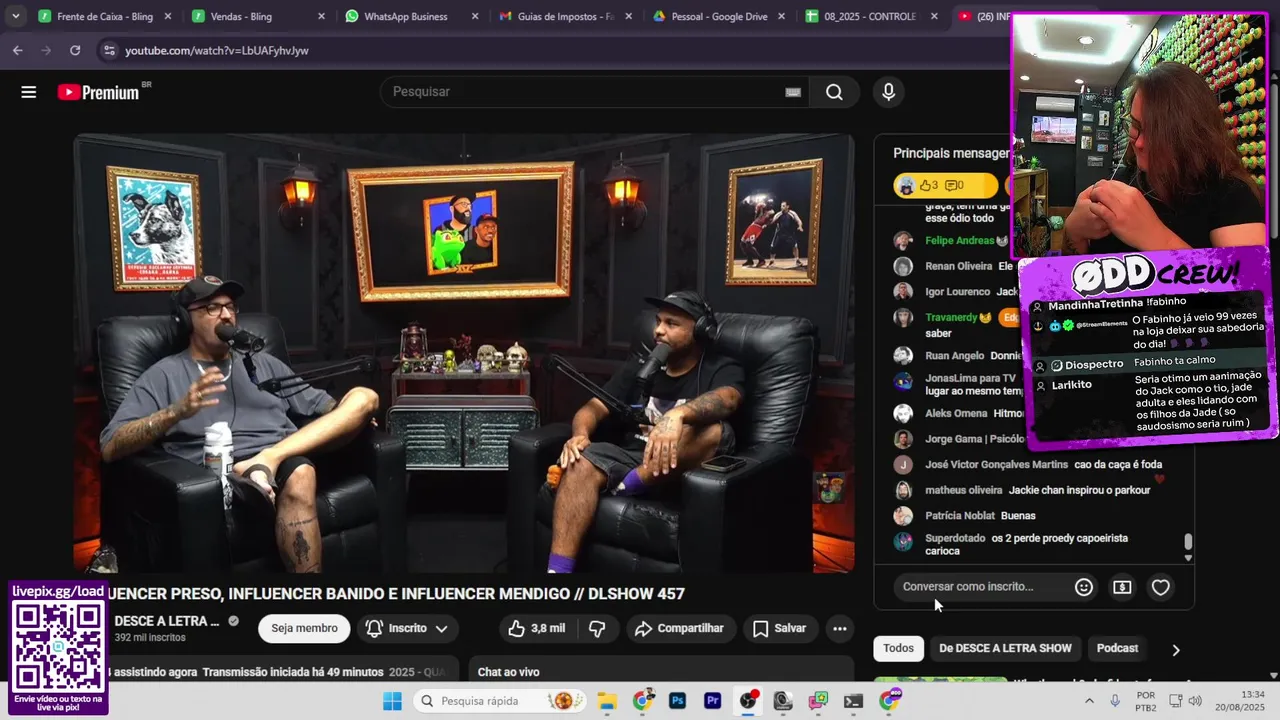The width and height of the screenshot is (1280, 720).
Task: Click Ruan Angelo chat message
Action: click(x=953, y=356)
